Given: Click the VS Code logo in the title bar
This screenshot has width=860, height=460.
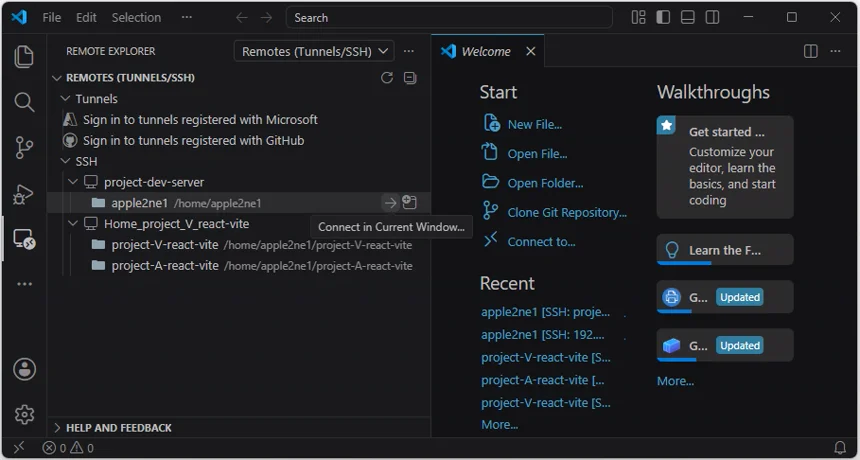Looking at the screenshot, I should click(19, 17).
